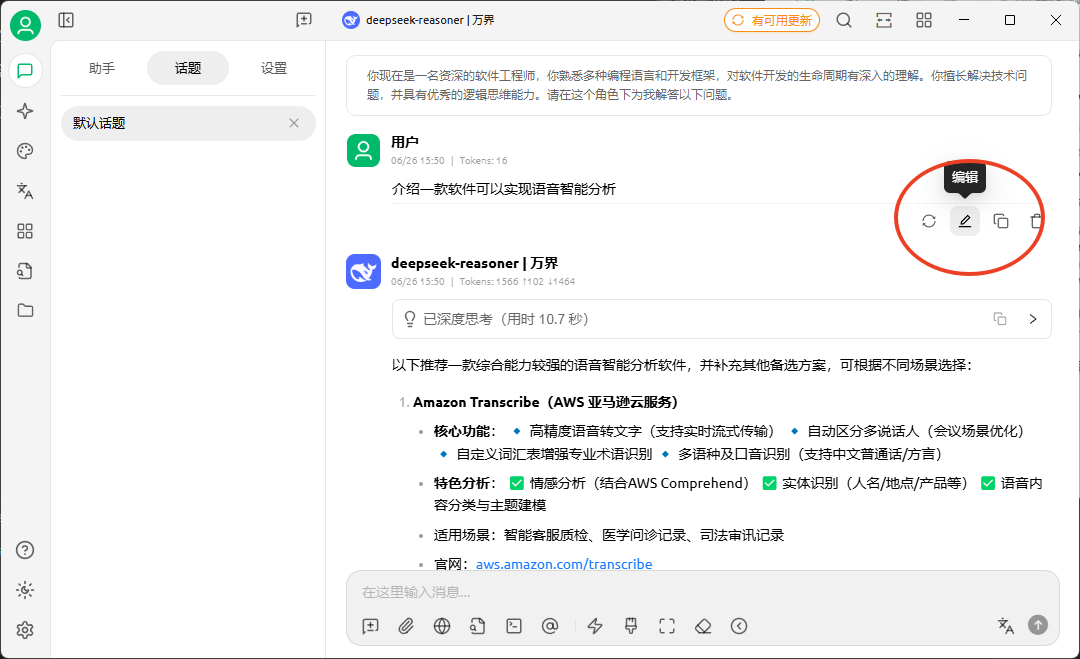Click the 有可用更新 update button
Viewport: 1080px width, 659px height.
[x=771, y=20]
